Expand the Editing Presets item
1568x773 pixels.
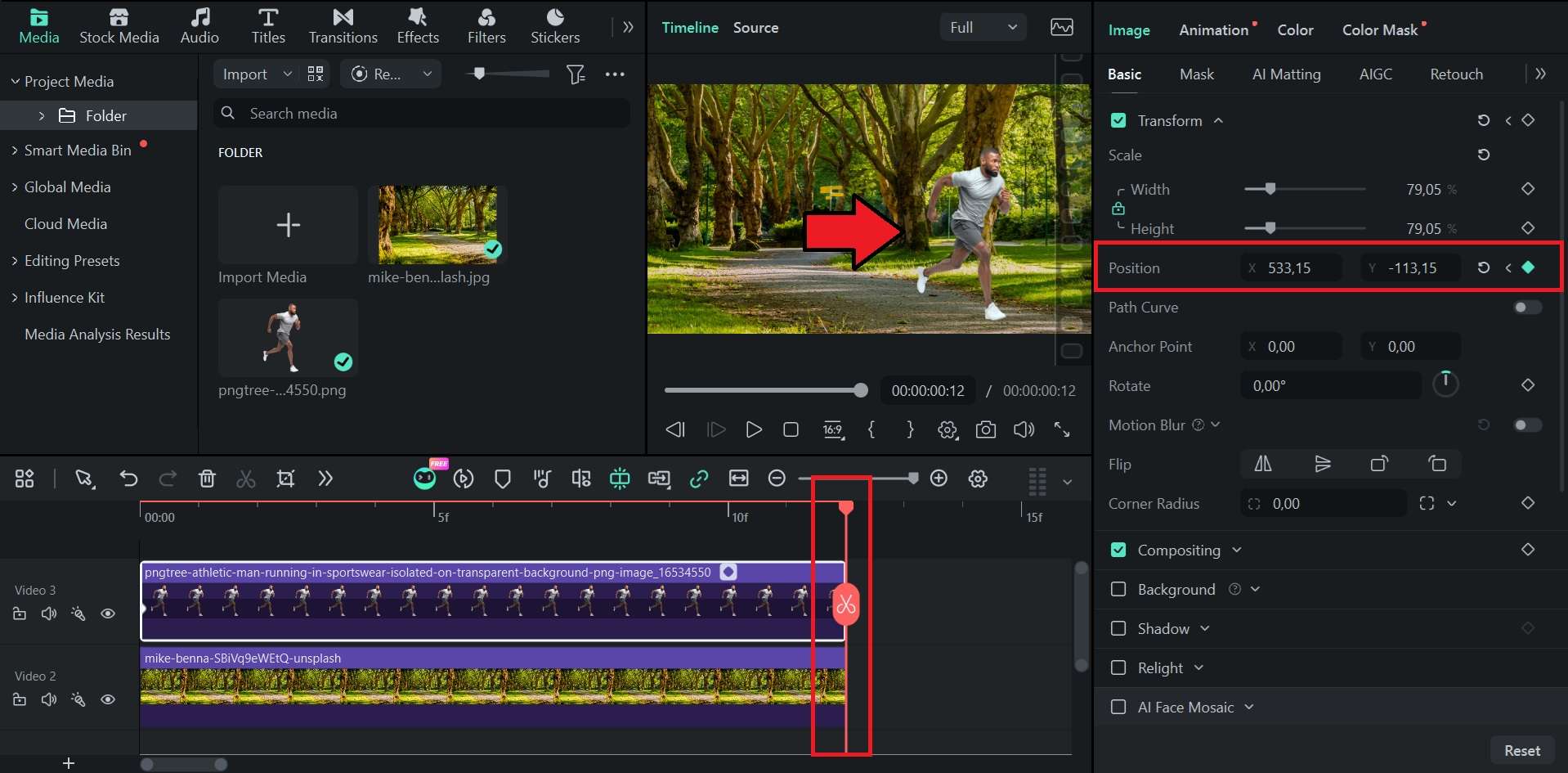(x=15, y=261)
